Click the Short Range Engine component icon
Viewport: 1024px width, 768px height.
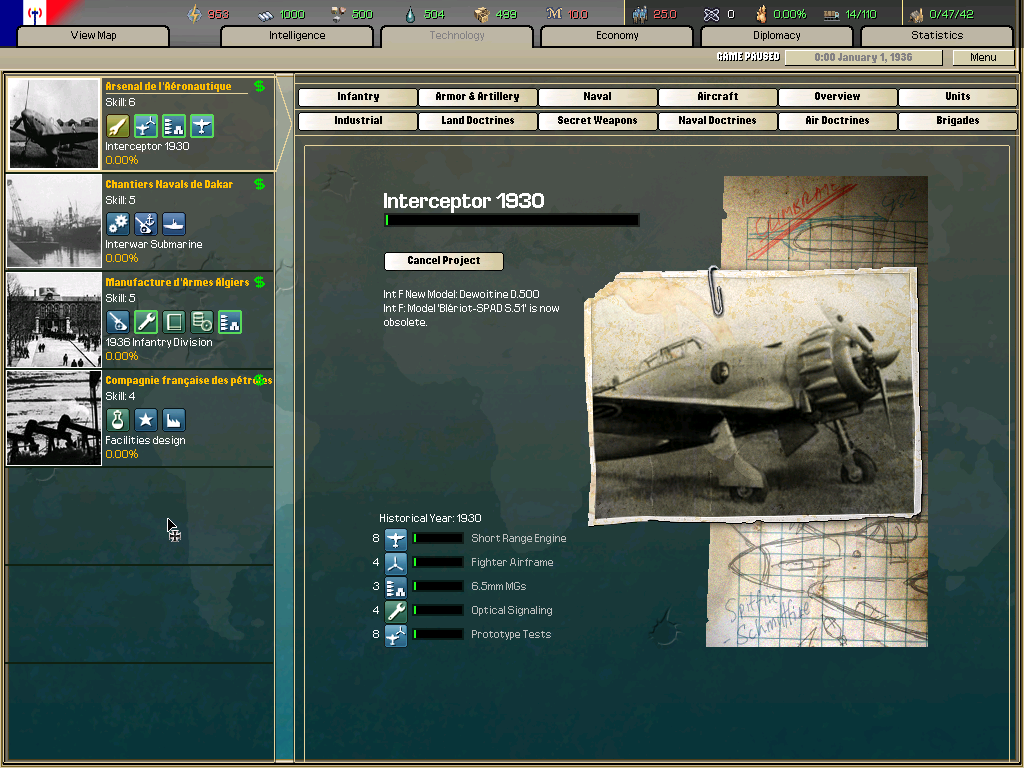click(396, 539)
